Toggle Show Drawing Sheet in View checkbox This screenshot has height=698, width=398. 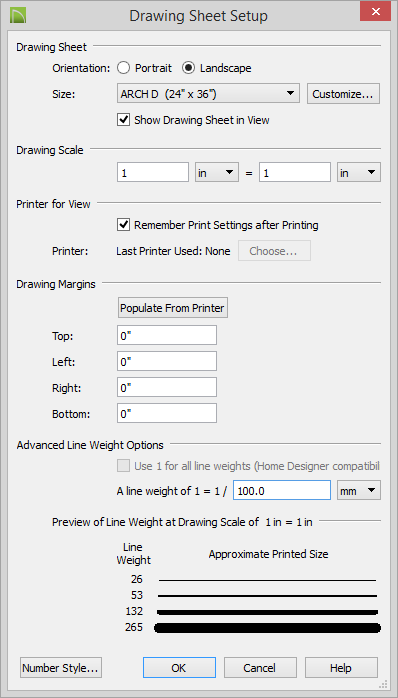(123, 120)
